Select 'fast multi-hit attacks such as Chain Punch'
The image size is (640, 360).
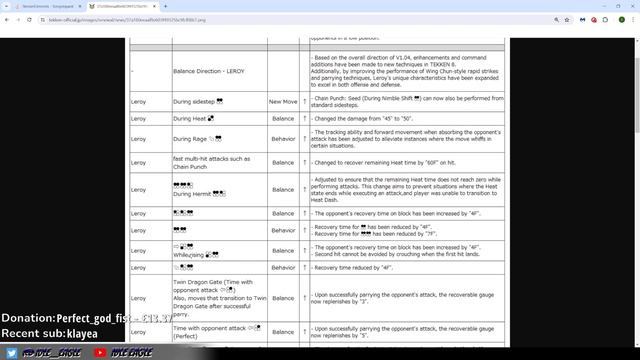coord(211,162)
